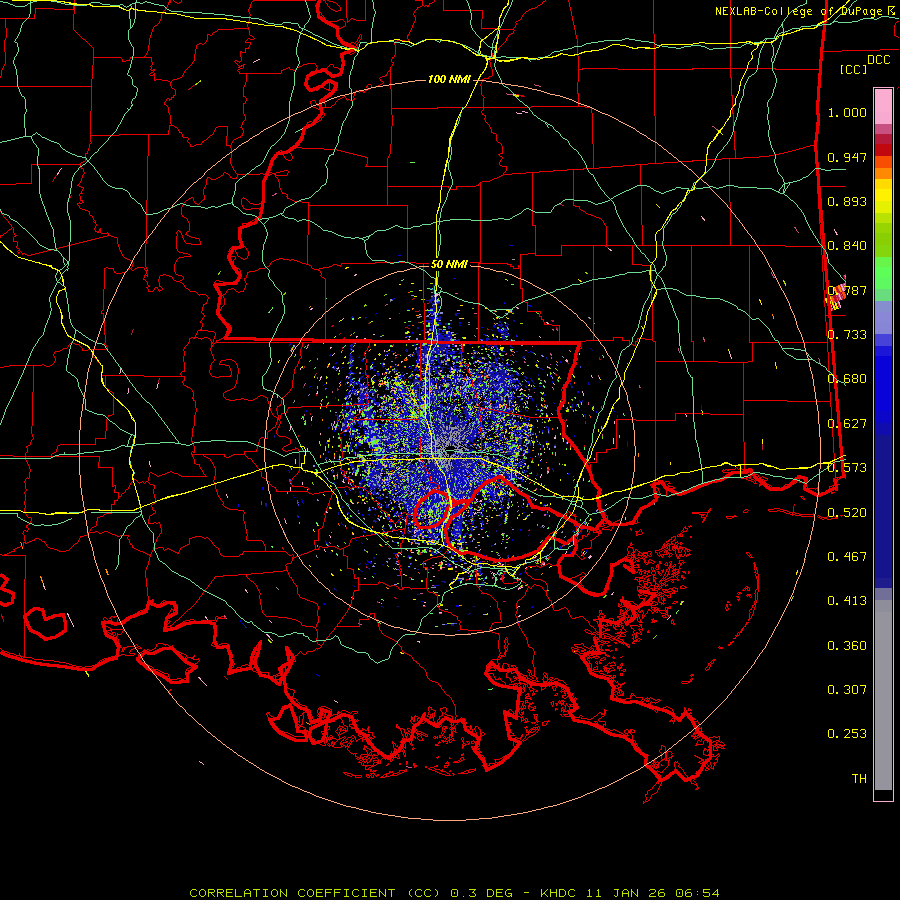Select the 0.253 scale value
Screen dimensions: 900x900
click(847, 734)
